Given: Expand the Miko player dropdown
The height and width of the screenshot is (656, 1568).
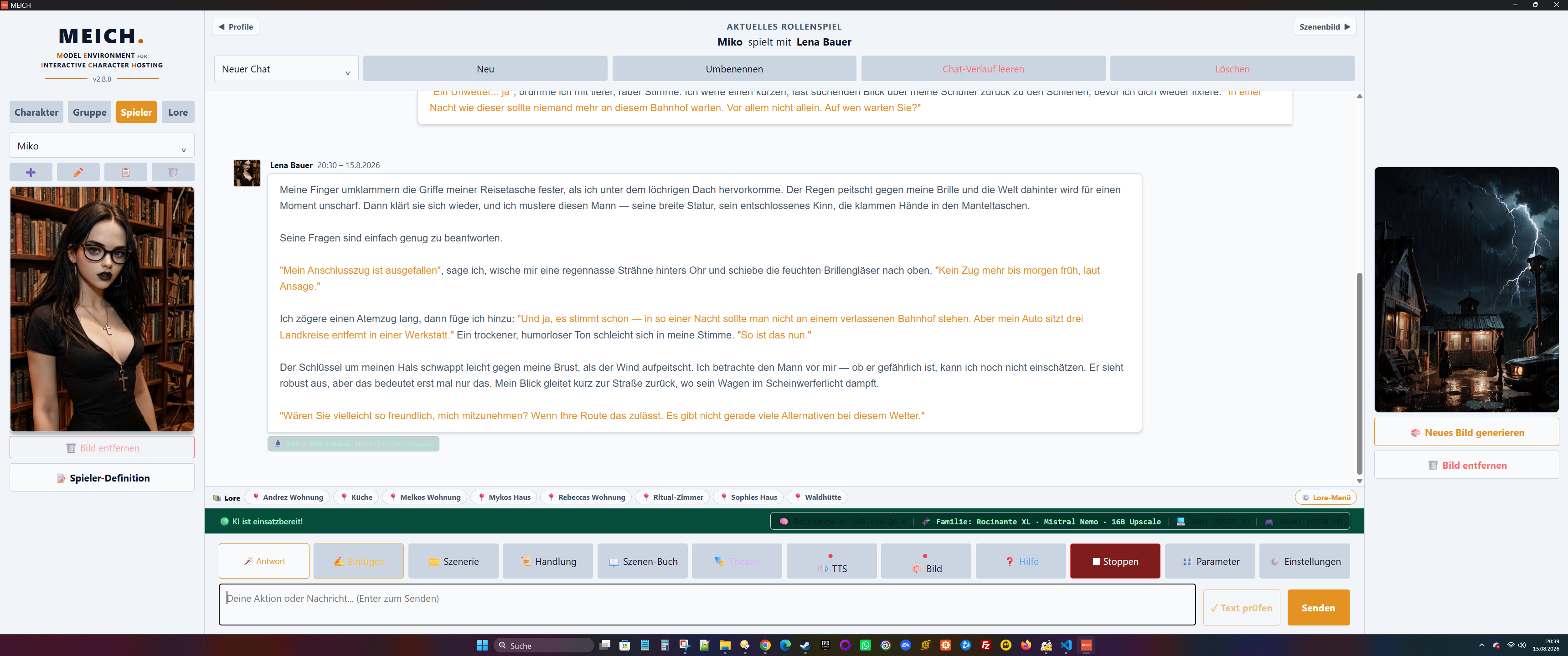Looking at the screenshot, I should [102, 146].
